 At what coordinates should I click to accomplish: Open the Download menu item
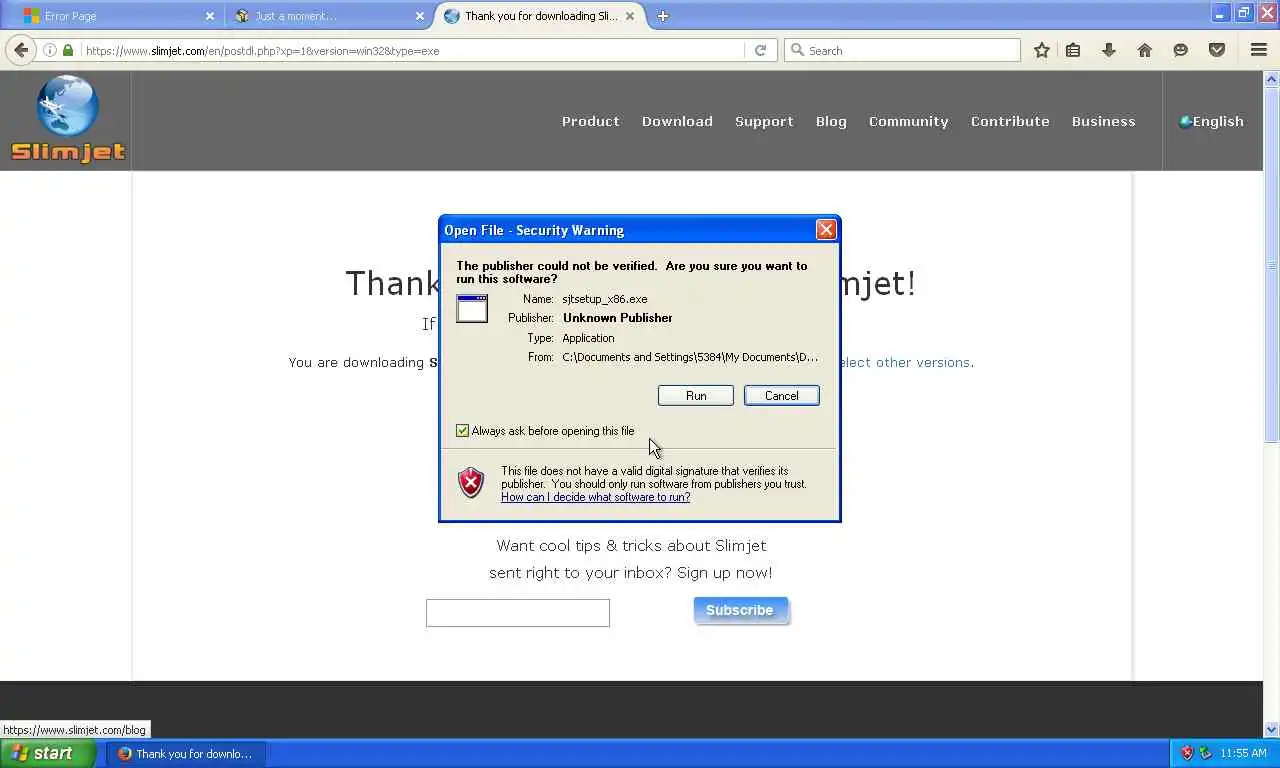[677, 121]
